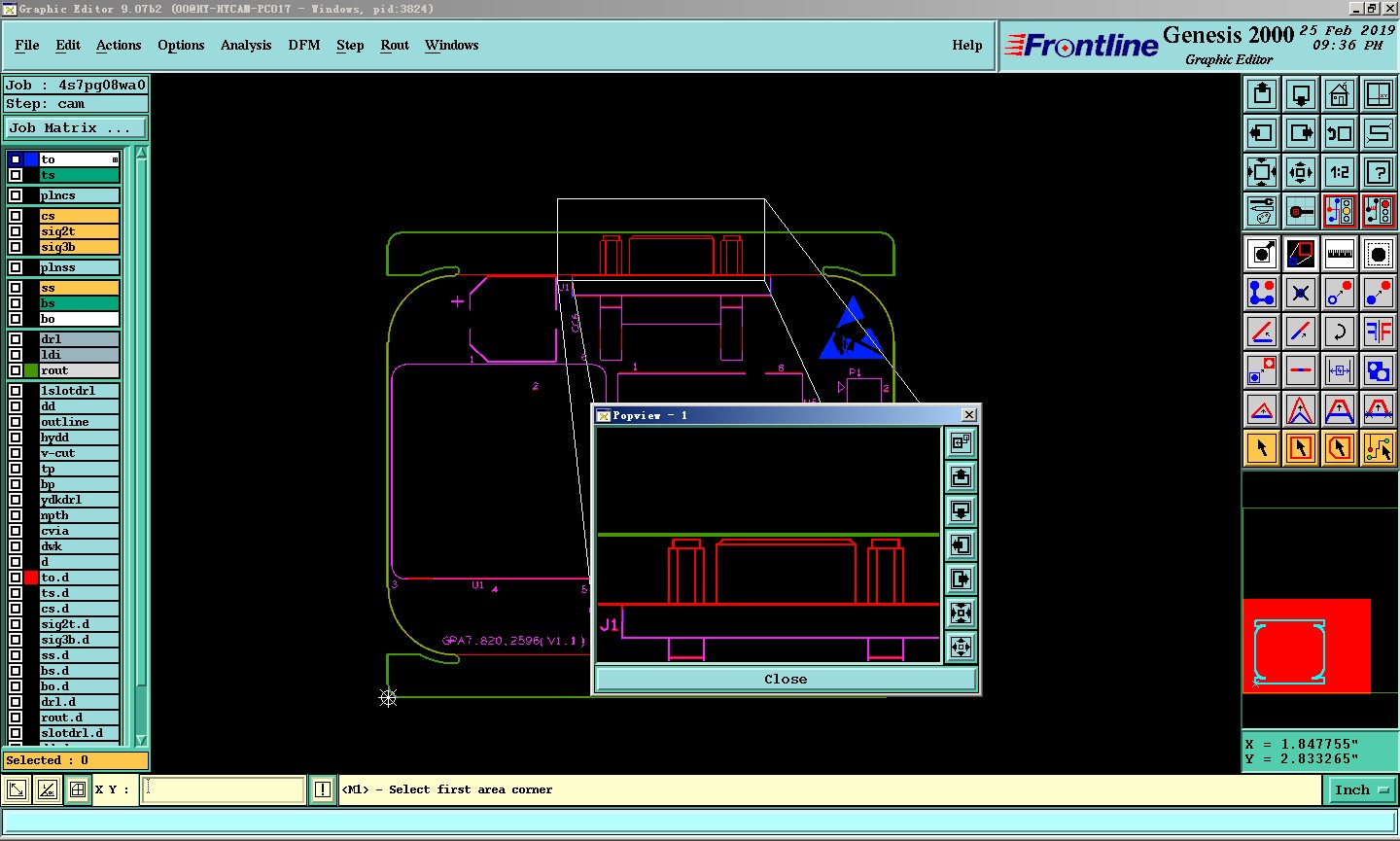This screenshot has width=1400, height=841.
Task: Click the green color swatch of layer rout
Action: (31, 370)
